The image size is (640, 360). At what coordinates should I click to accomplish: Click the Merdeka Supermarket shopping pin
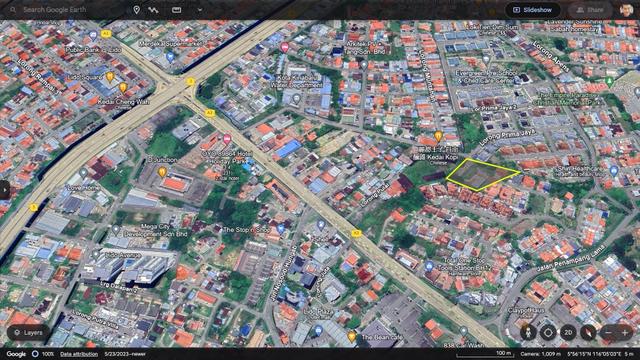click(x=170, y=57)
